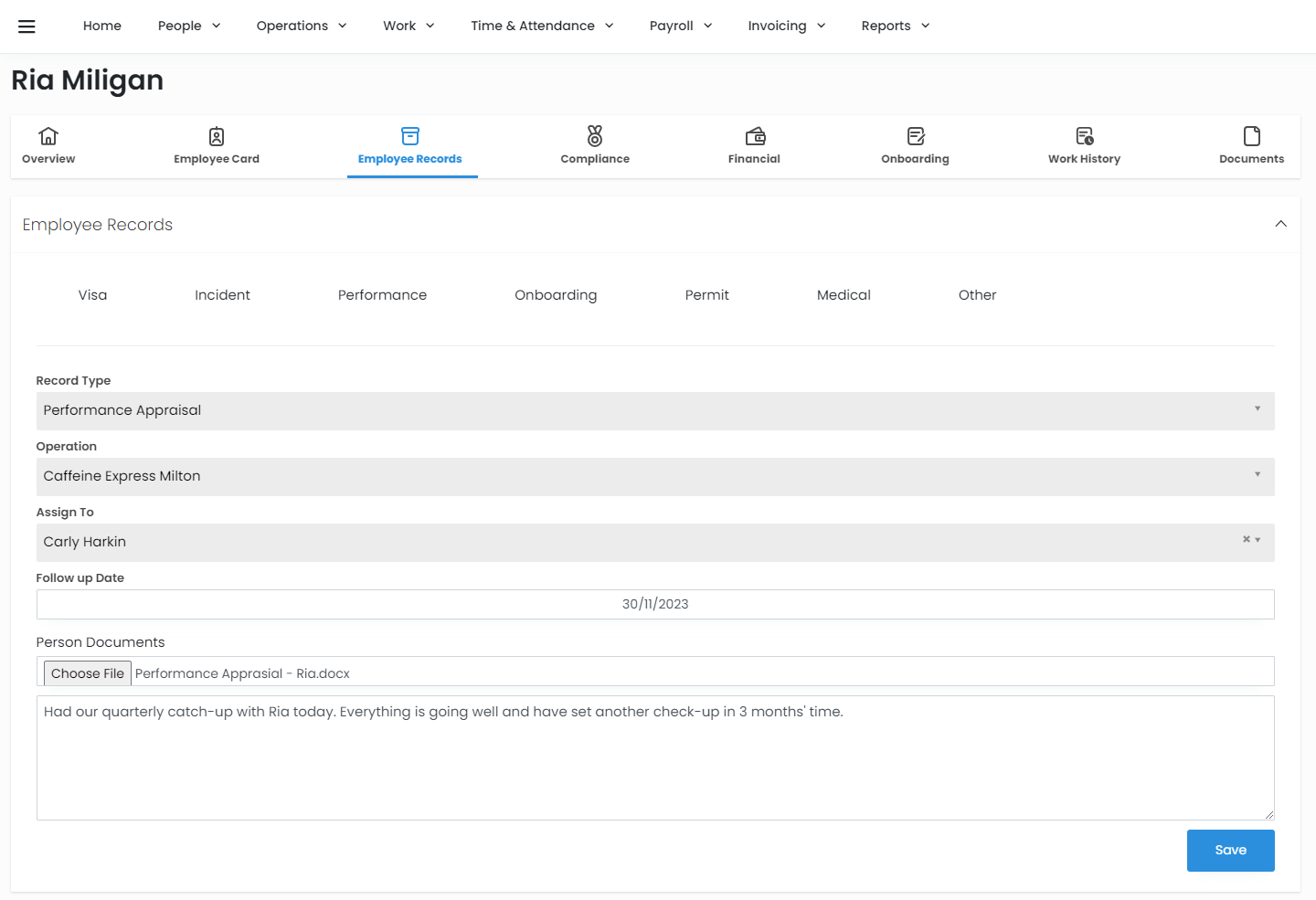The width and height of the screenshot is (1316, 900).
Task: Click the Onboarding checklist icon
Action: coord(916,136)
